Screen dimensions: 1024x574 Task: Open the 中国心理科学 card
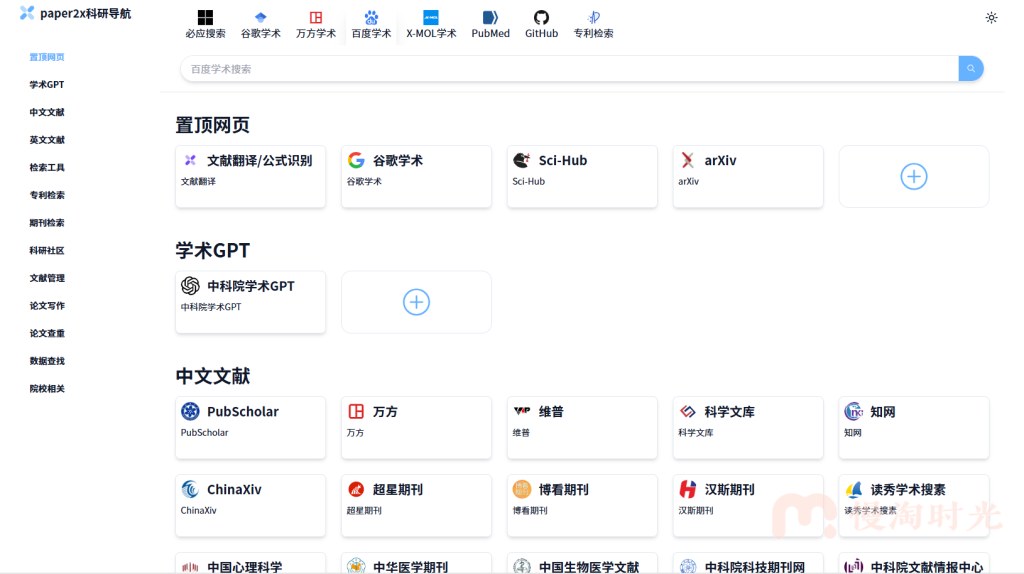pos(250,564)
